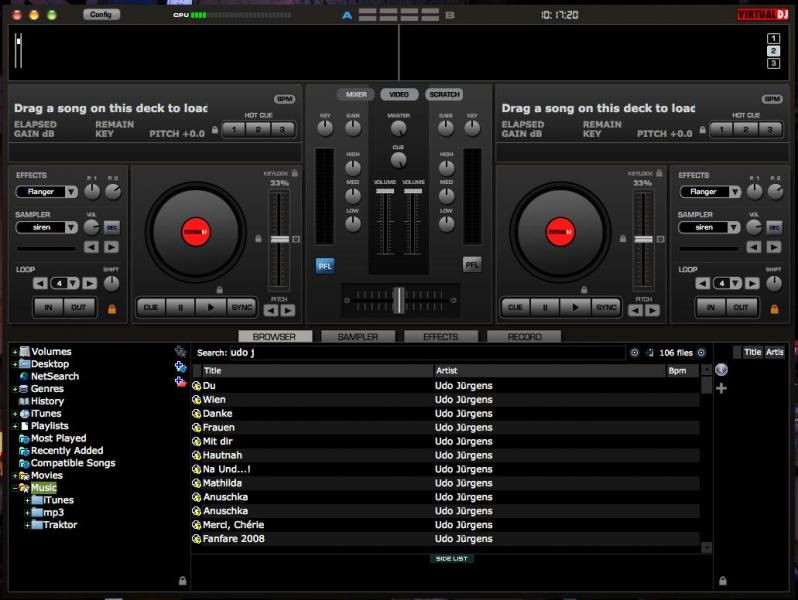Image resolution: width=798 pixels, height=600 pixels.
Task: Click the crossfader handle
Action: (399, 300)
